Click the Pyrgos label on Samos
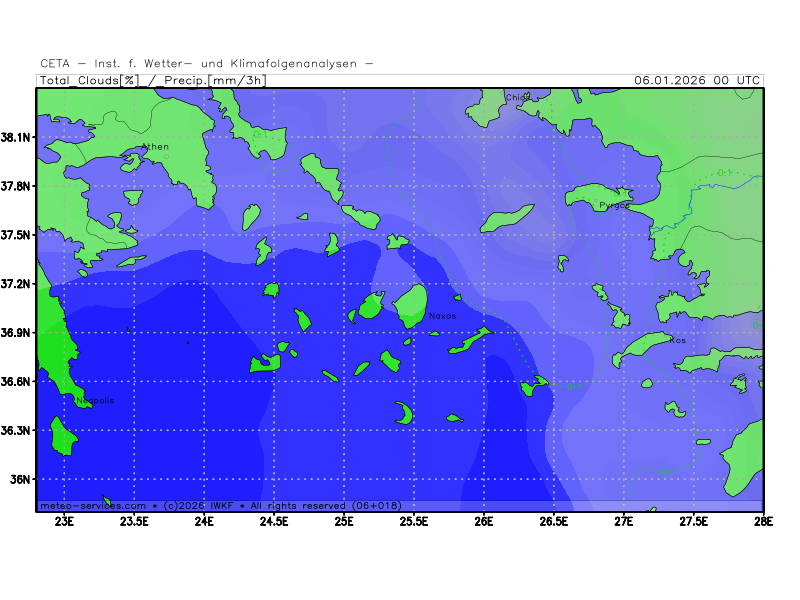Image resolution: width=800 pixels, height=600 pixels. point(614,205)
